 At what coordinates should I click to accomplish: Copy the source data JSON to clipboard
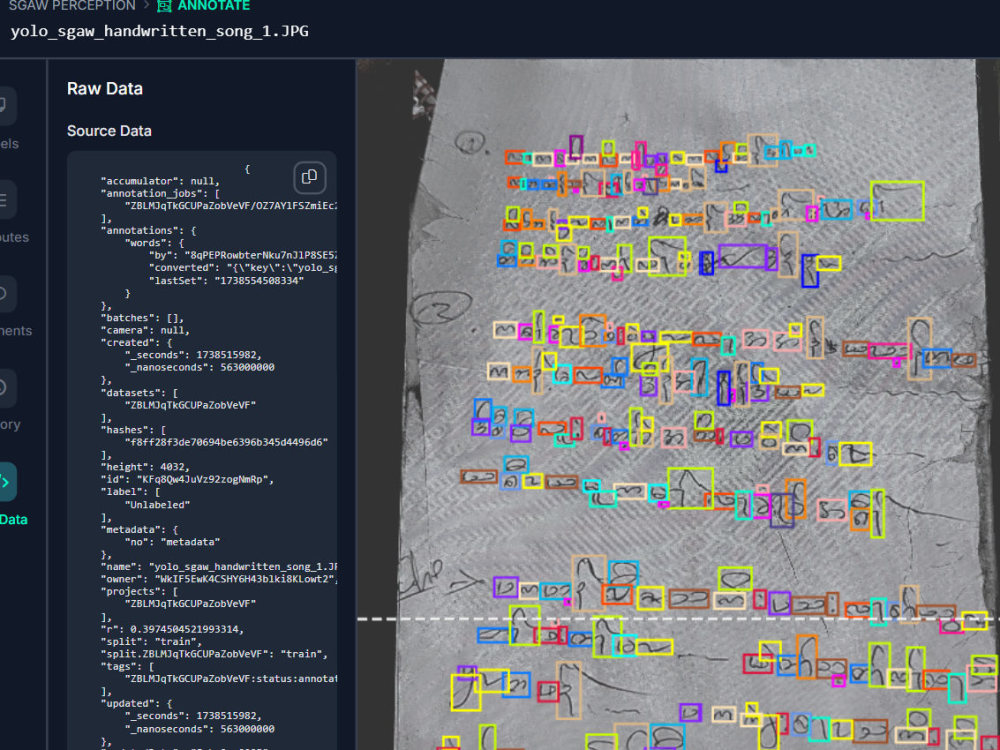click(309, 177)
